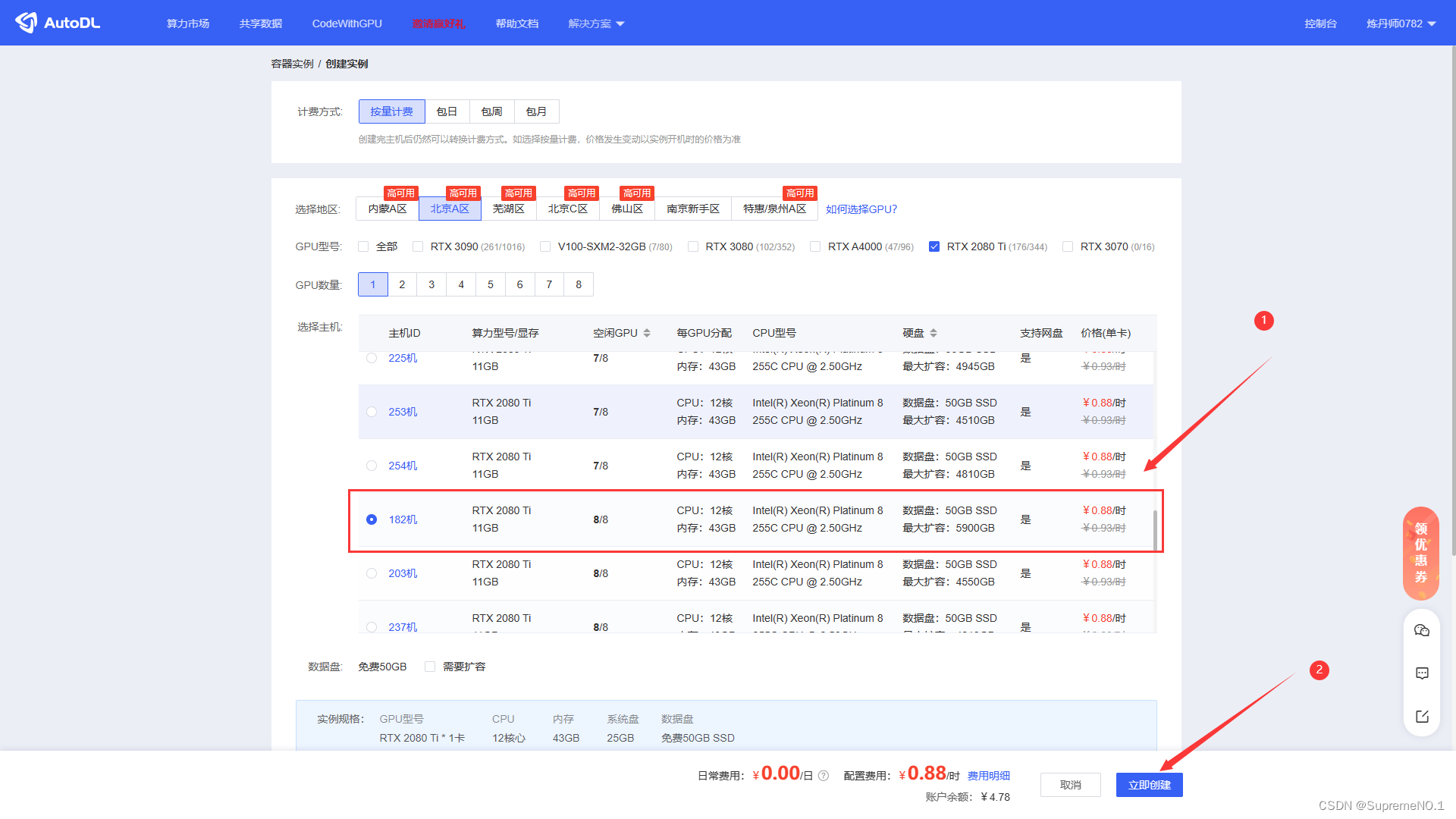Choose the 特惠/泉州A区 region
The height and width of the screenshot is (819, 1456).
coord(774,209)
